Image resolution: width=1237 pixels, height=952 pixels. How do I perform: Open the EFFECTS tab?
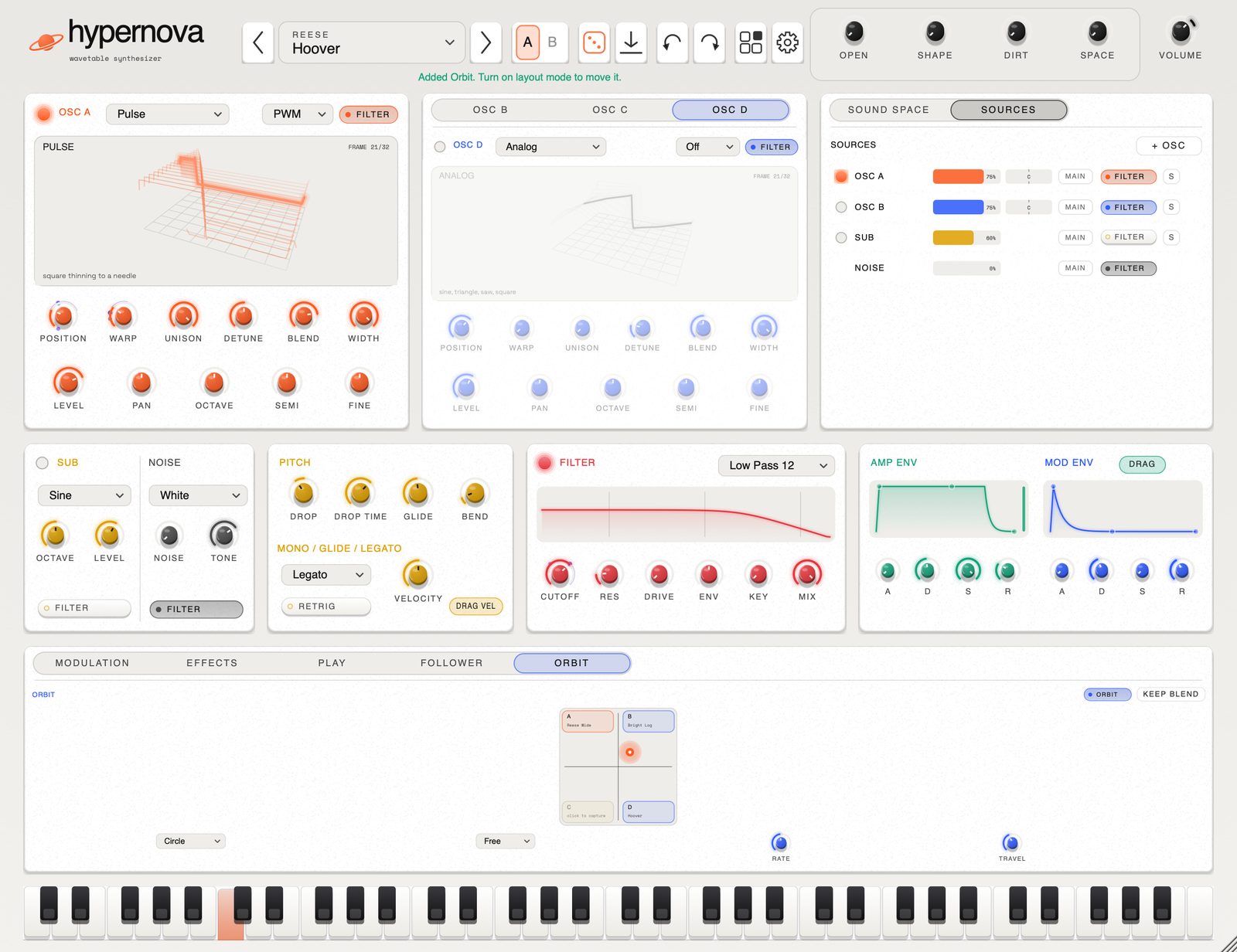[212, 663]
